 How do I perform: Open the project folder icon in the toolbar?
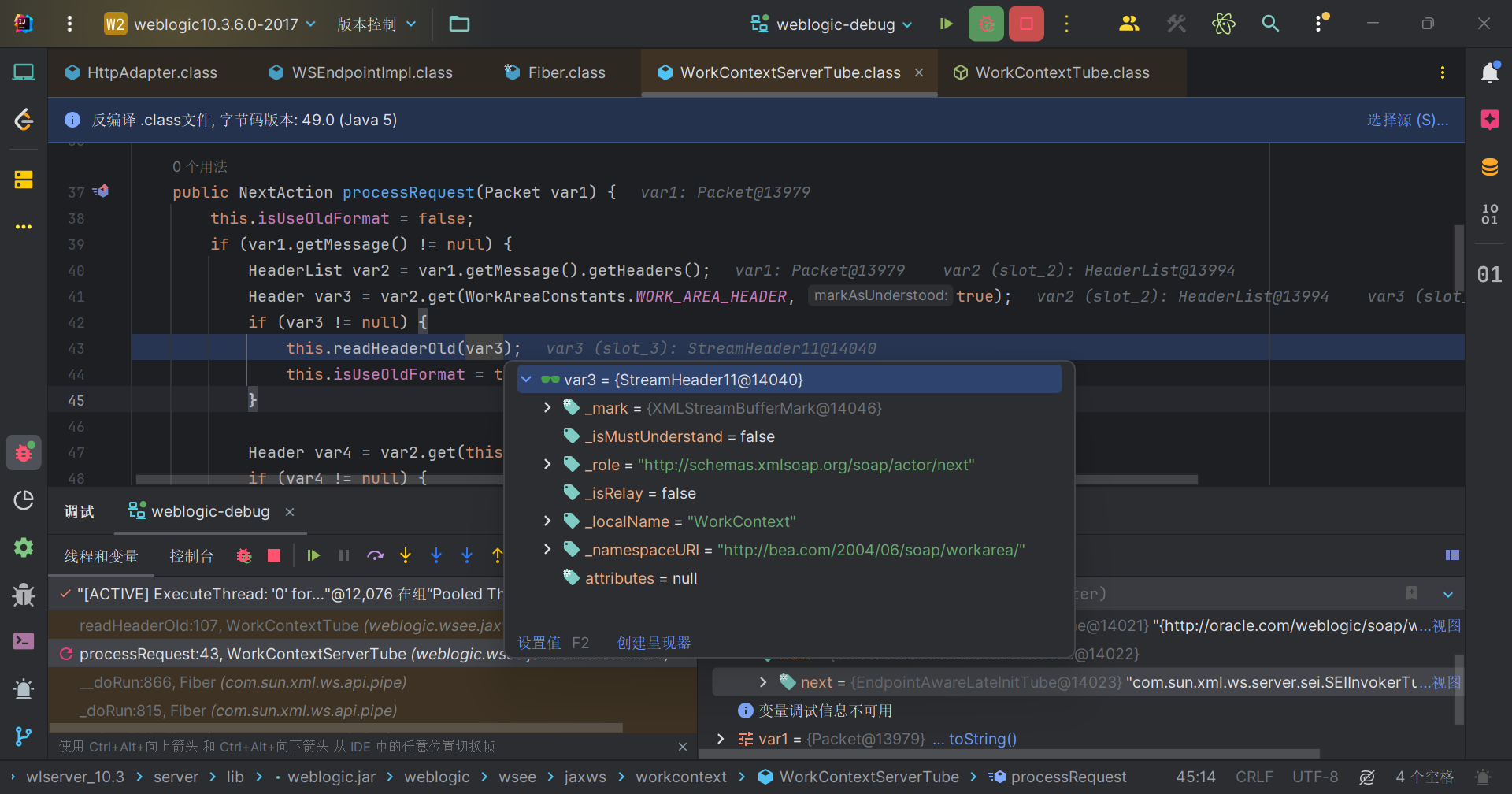tap(459, 24)
